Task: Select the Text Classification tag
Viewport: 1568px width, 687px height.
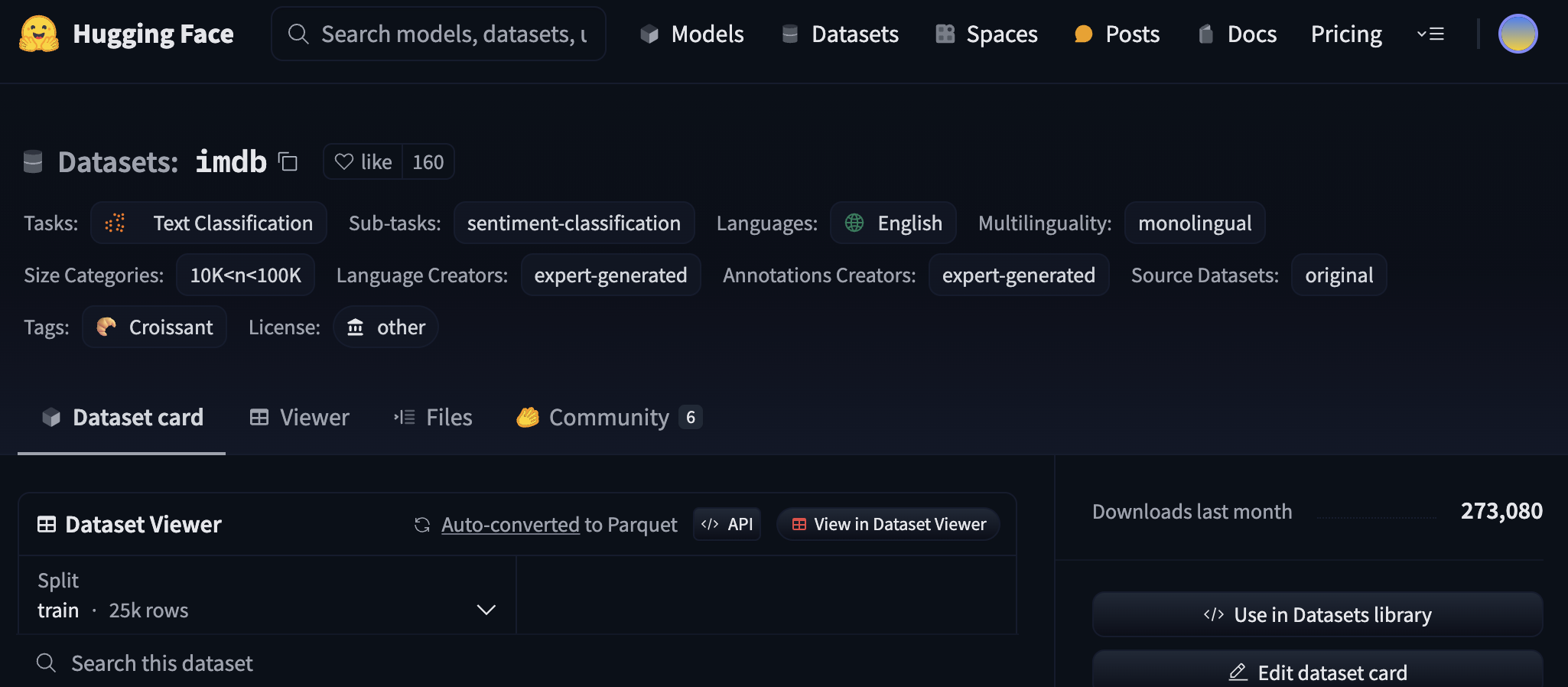Action: [x=209, y=223]
